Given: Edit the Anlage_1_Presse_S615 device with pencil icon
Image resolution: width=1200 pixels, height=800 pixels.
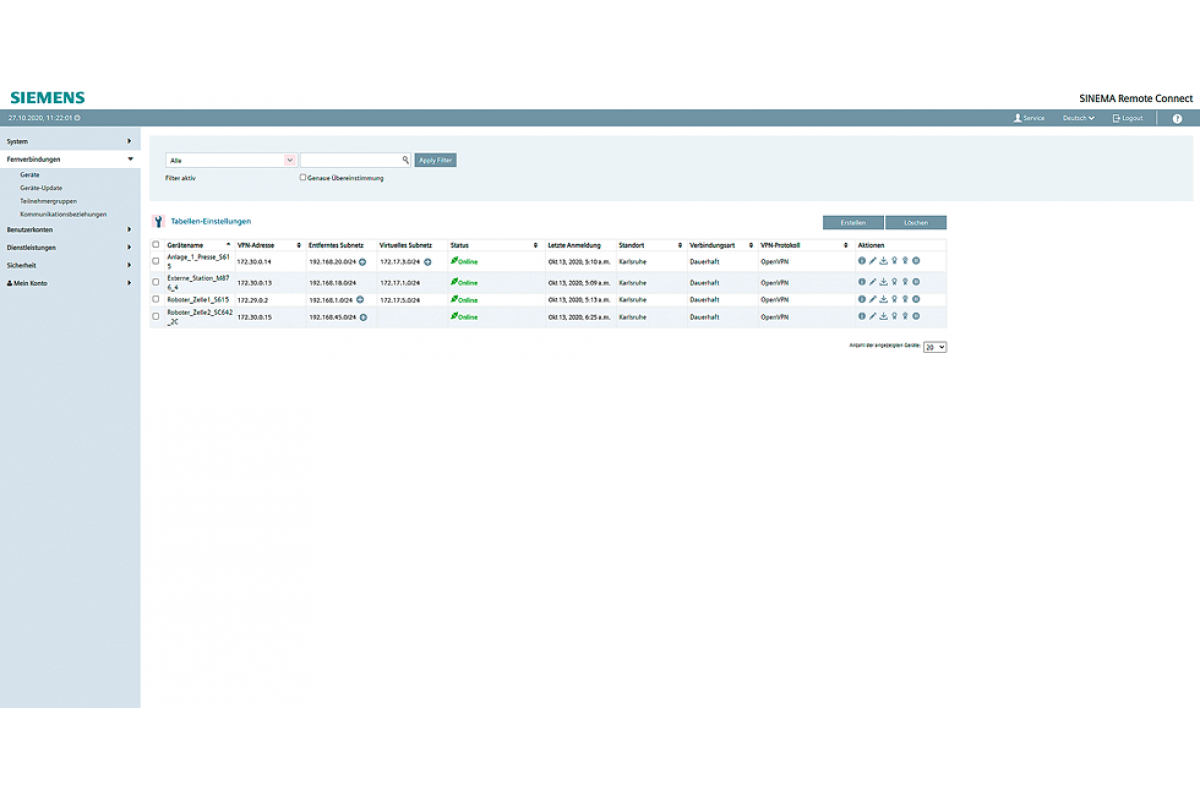Looking at the screenshot, I should pos(872,261).
